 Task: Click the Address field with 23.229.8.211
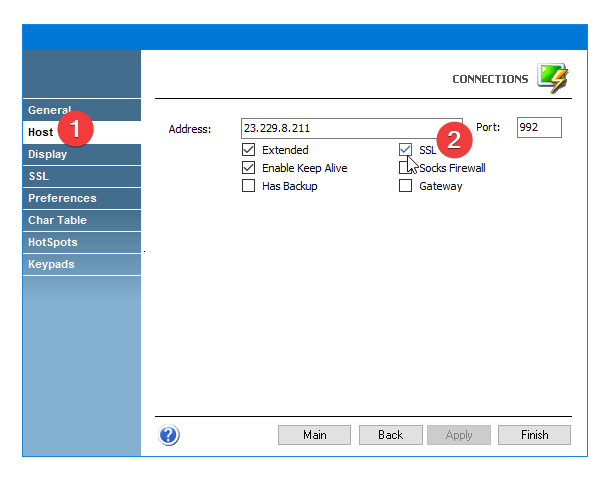[351, 128]
